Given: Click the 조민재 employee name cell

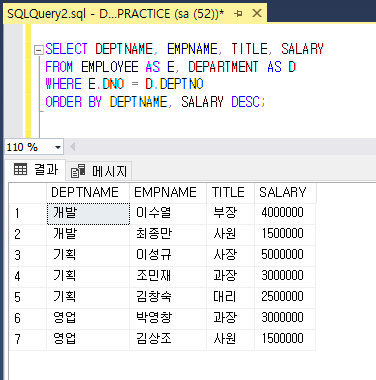Looking at the screenshot, I should 168,277.
